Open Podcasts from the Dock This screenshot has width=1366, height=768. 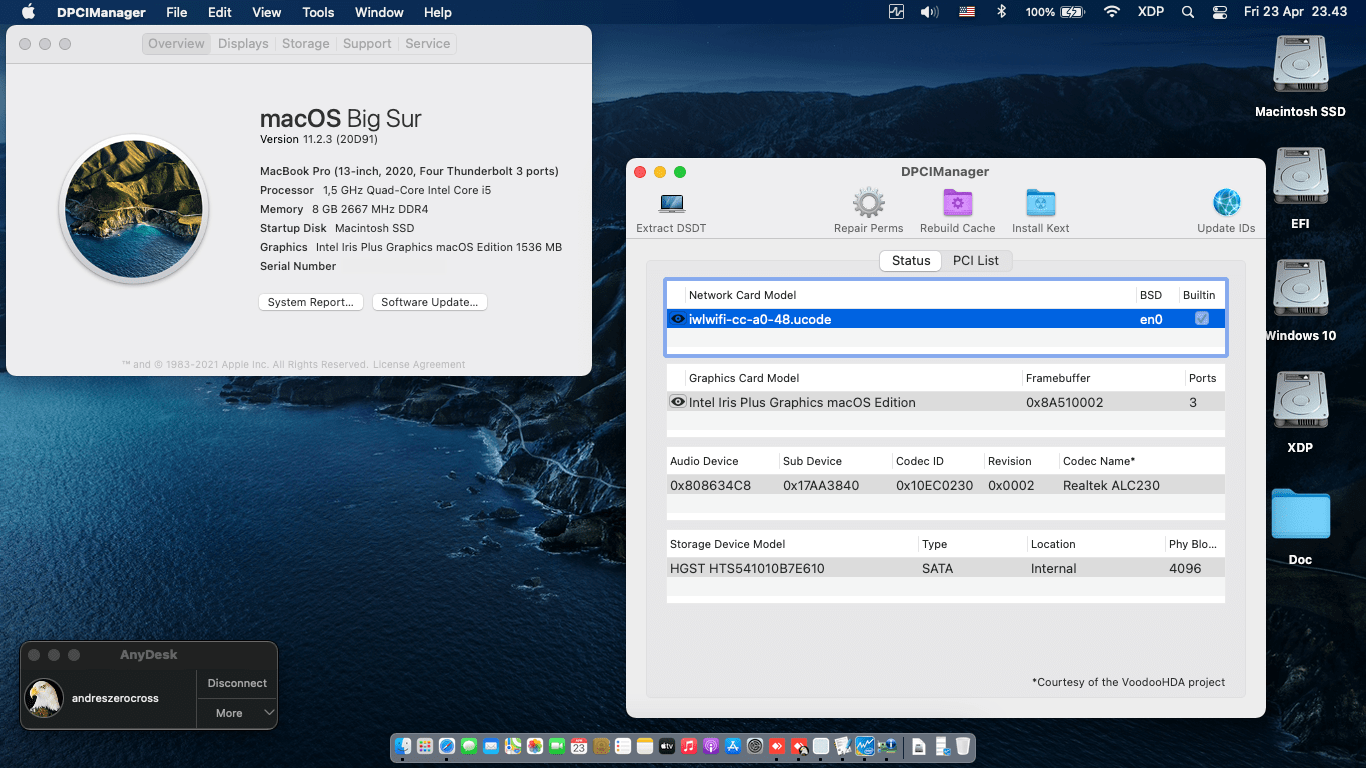point(711,746)
